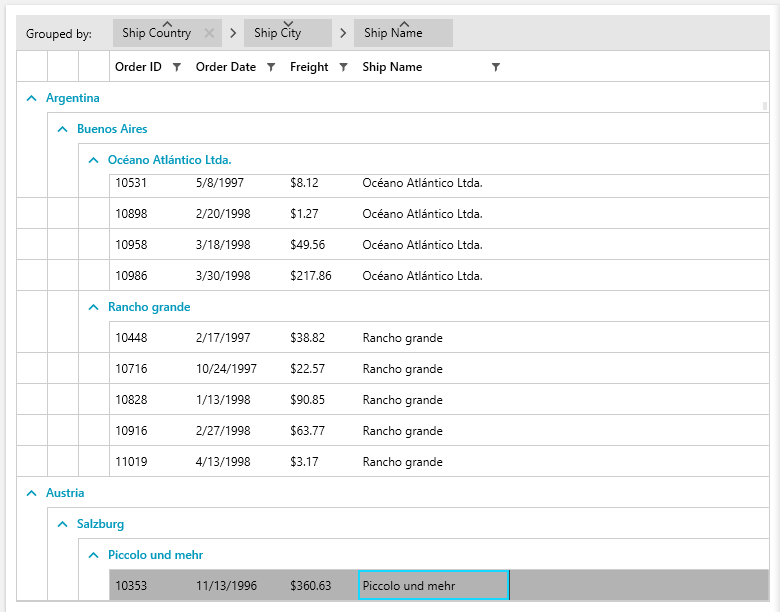Select the freight value $8.12
This screenshot has width=780, height=612.
tap(304, 183)
